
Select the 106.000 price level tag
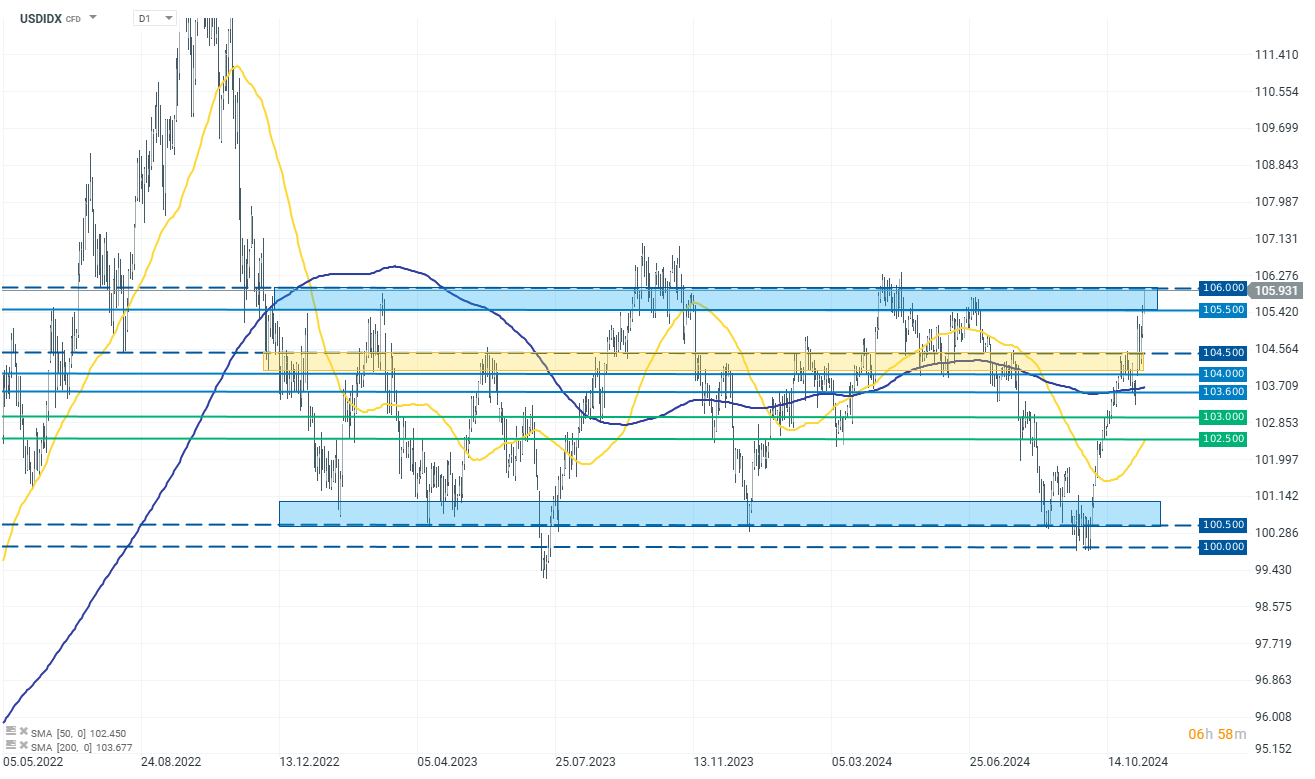pyautogui.click(x=1225, y=288)
